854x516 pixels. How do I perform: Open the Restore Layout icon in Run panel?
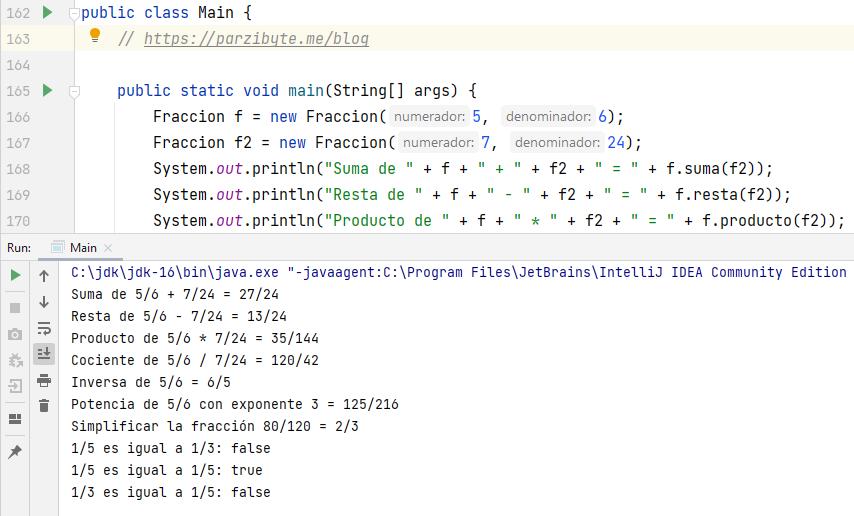[15, 419]
